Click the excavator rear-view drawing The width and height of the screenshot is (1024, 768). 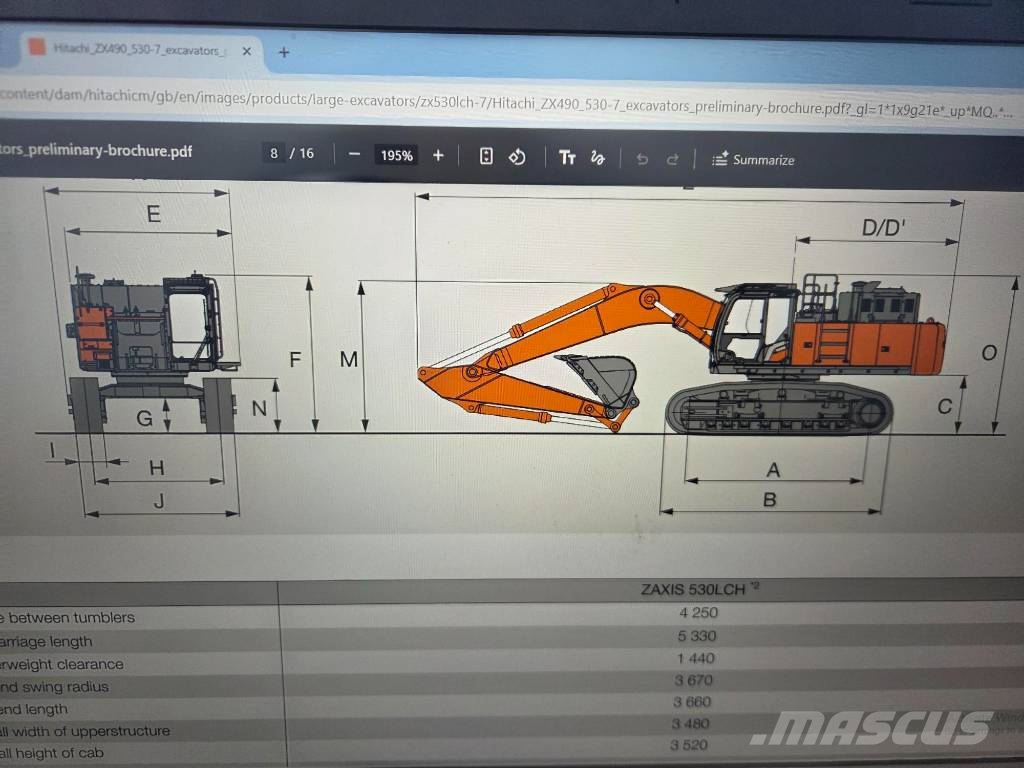click(152, 351)
